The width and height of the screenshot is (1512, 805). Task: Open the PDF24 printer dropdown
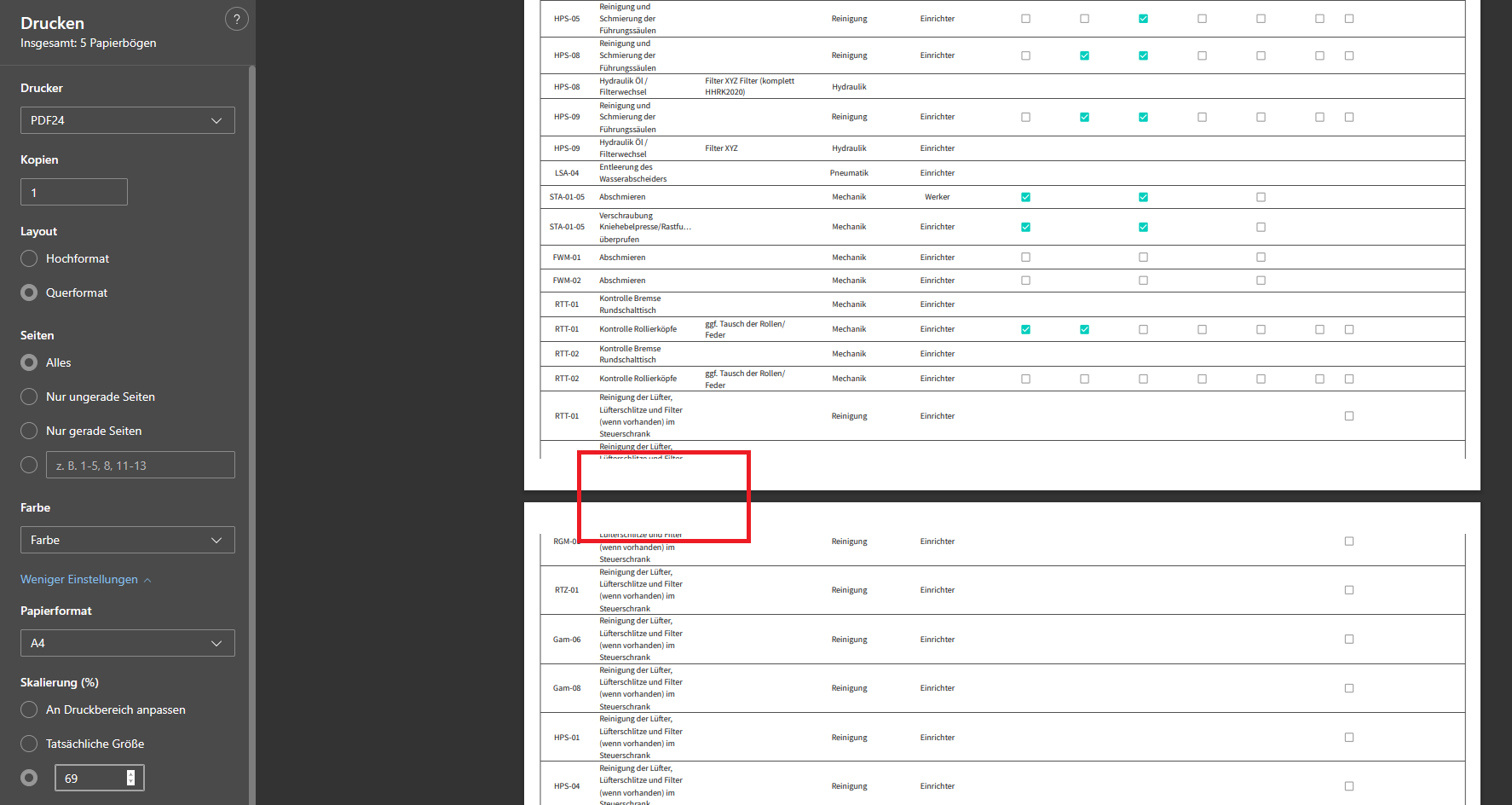tap(127, 119)
